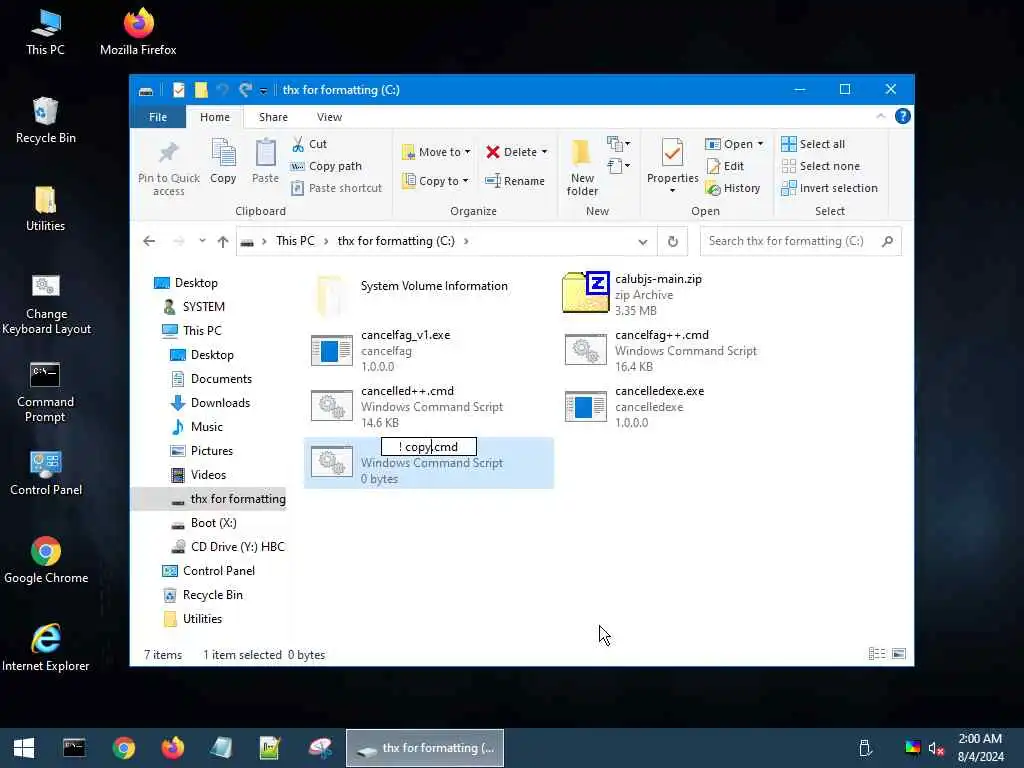Select System Volume Information folder
This screenshot has width=1024, height=768.
pyautogui.click(x=429, y=295)
